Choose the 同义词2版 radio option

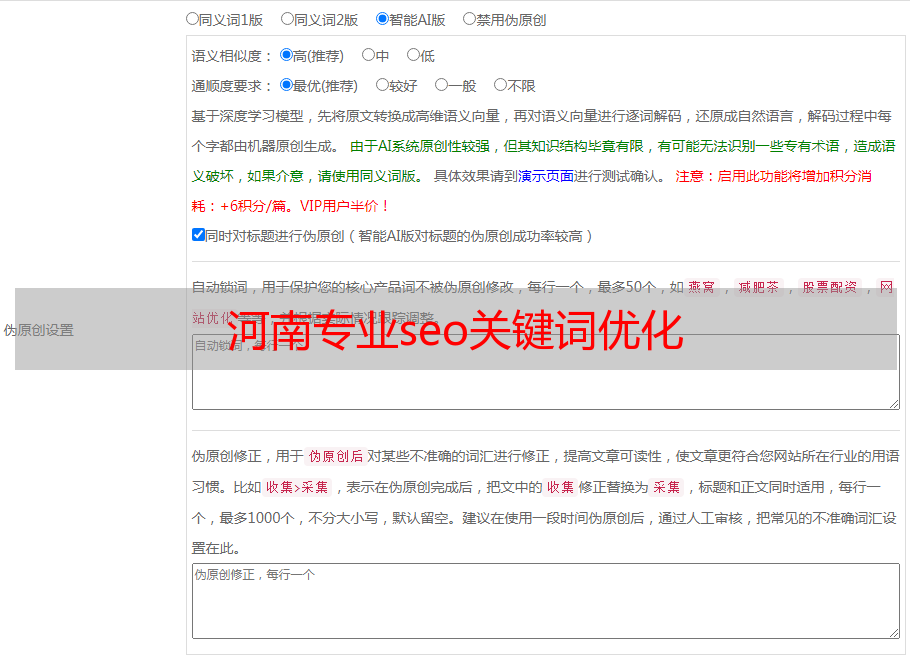coord(288,19)
